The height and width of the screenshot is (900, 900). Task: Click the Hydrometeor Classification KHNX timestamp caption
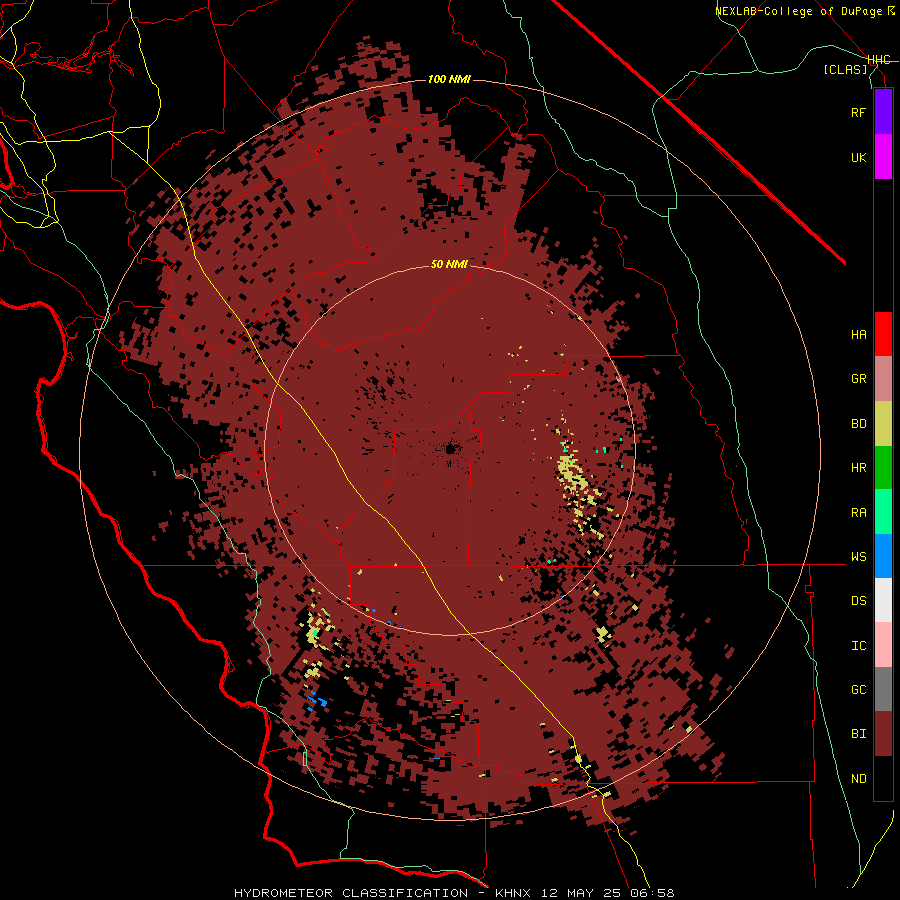454,893
